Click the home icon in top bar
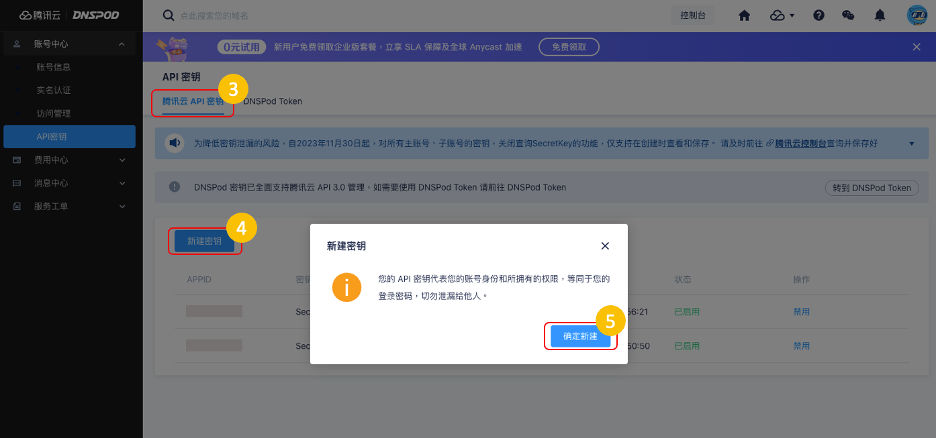This screenshot has height=438, width=936. tap(744, 16)
